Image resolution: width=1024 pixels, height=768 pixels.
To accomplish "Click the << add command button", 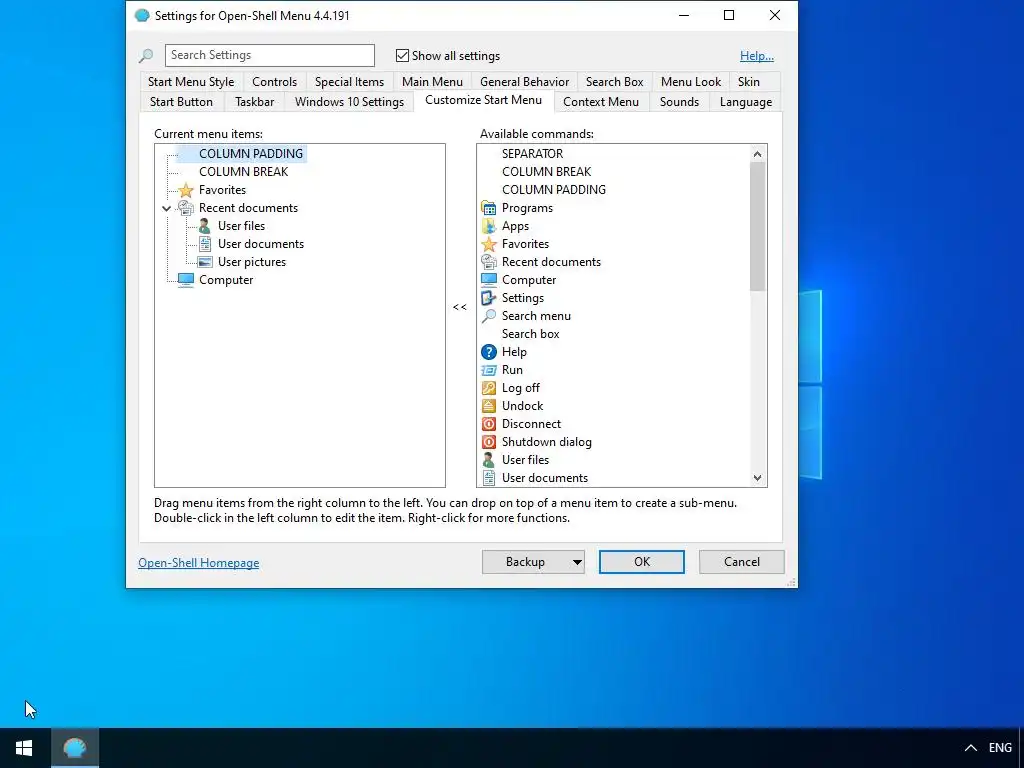I will (460, 307).
